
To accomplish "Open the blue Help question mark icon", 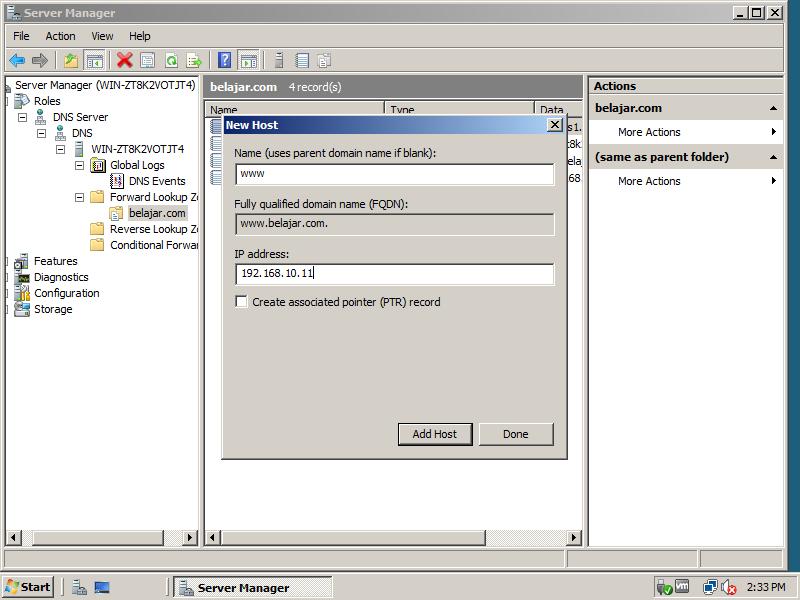I will click(x=224, y=61).
